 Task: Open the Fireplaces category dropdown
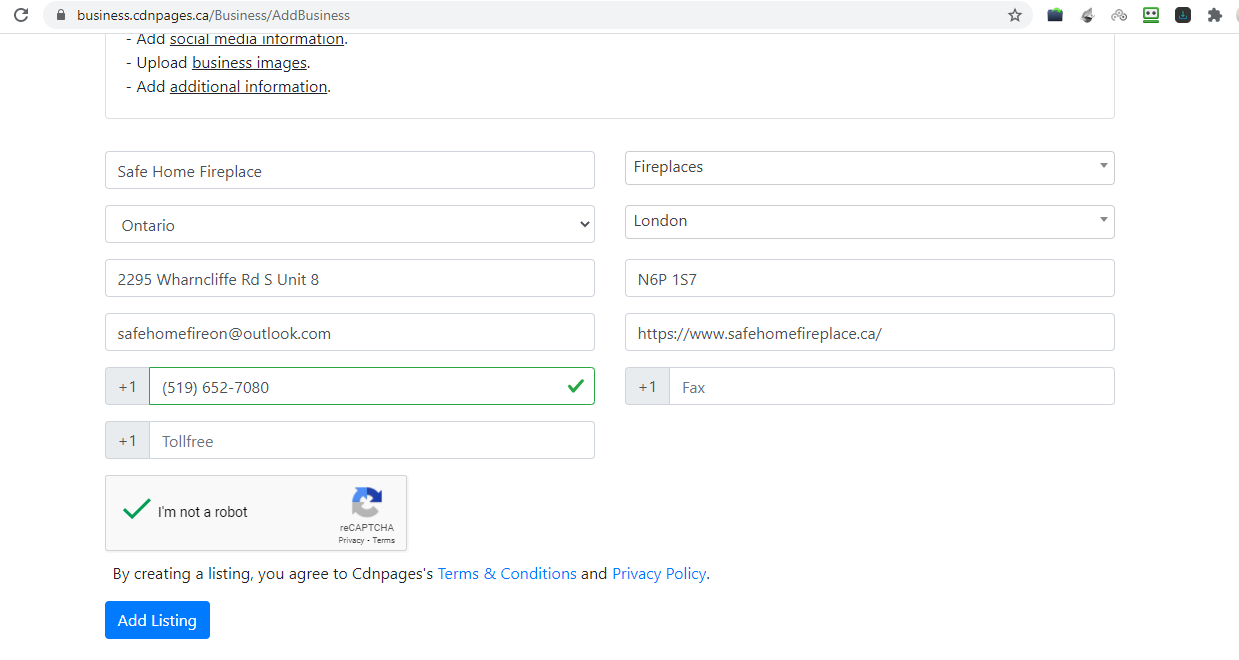869,168
